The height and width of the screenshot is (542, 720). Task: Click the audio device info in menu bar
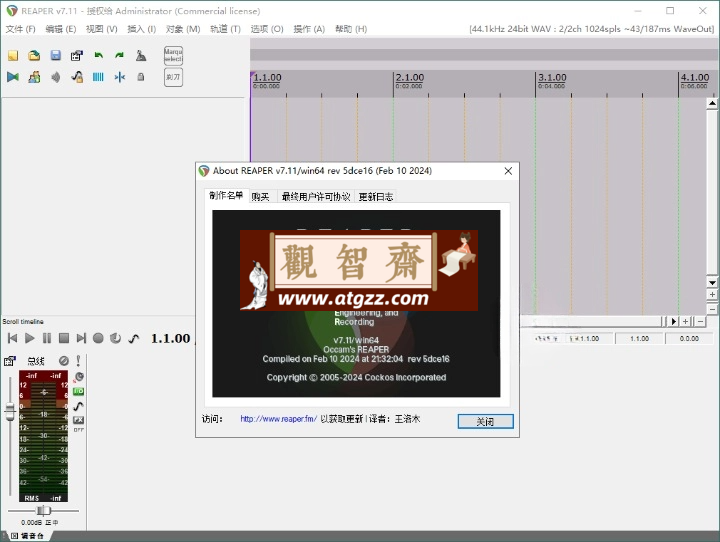(x=591, y=29)
